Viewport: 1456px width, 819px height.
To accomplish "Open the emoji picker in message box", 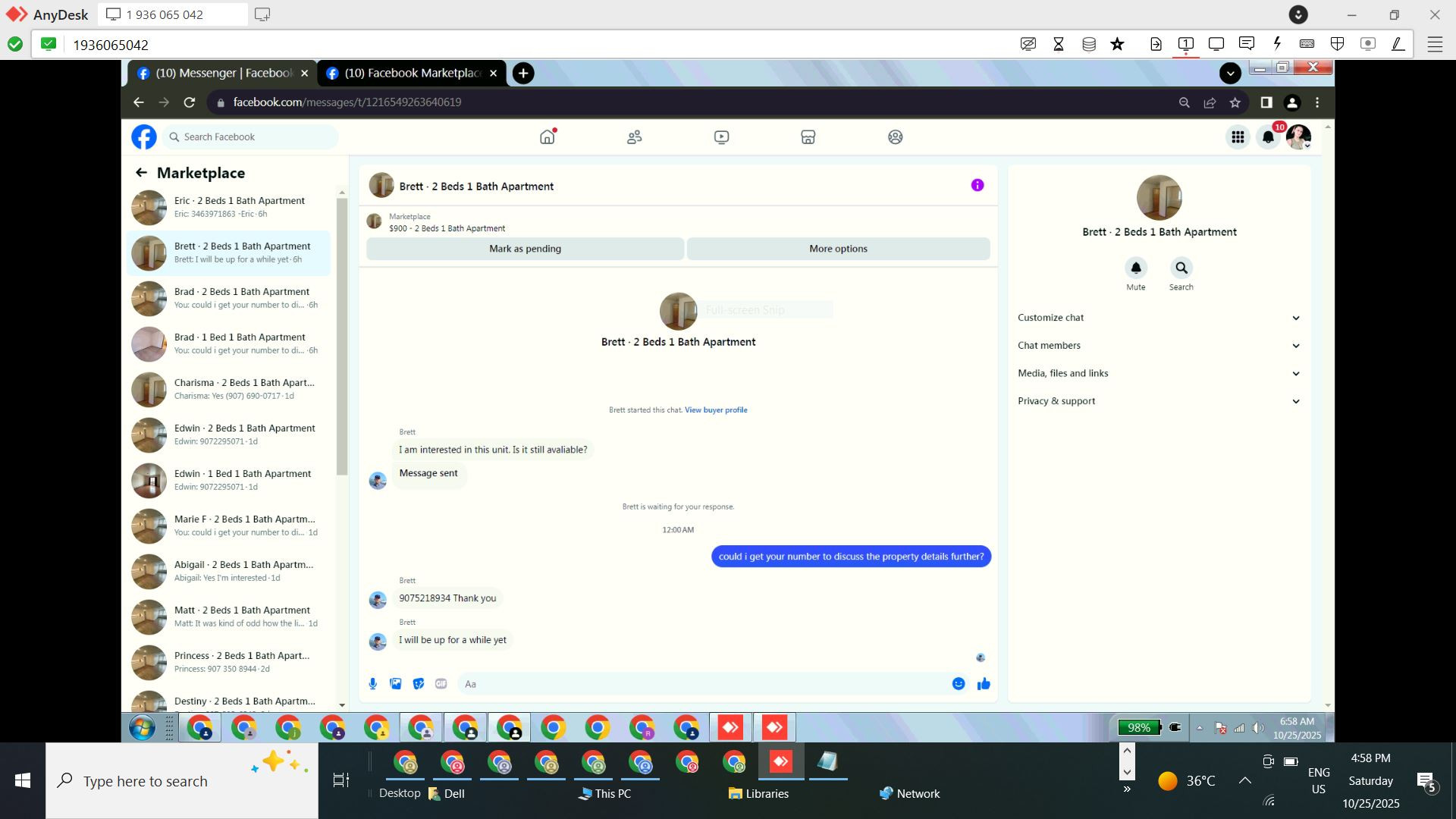I will (959, 684).
